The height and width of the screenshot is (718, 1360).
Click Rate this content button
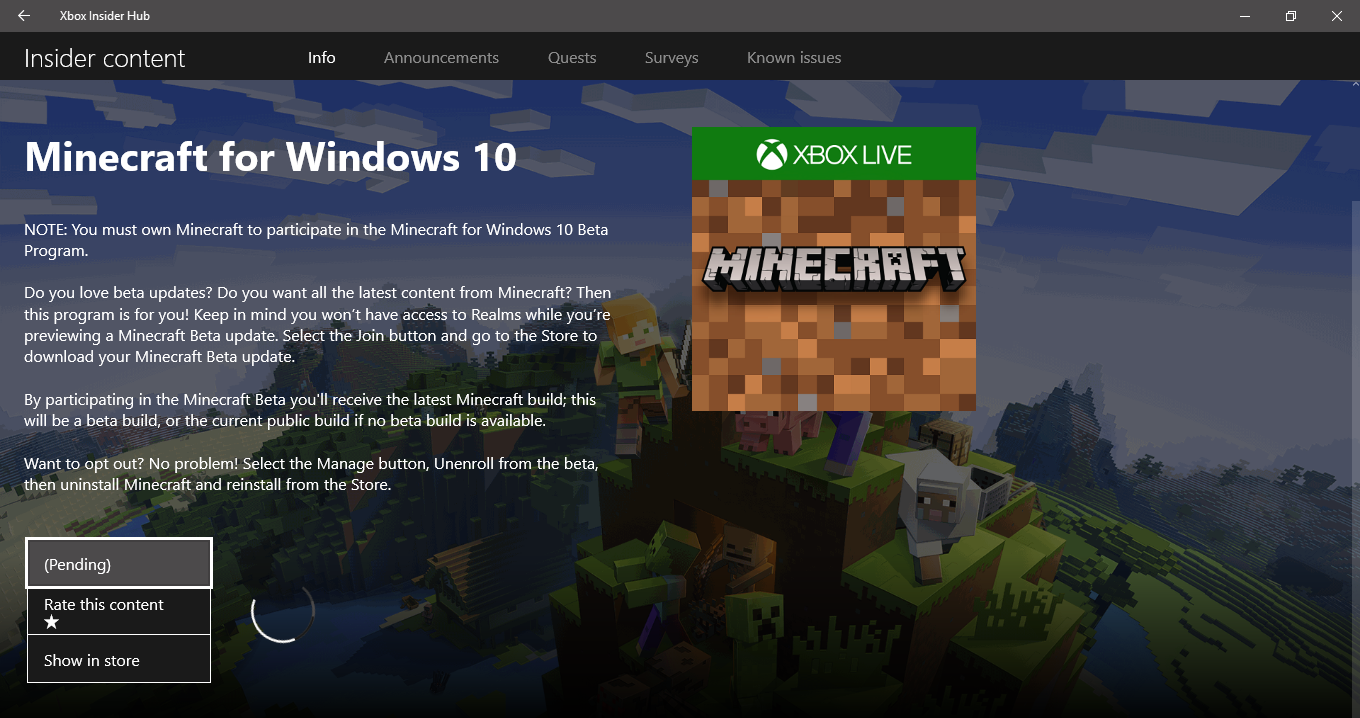pos(119,612)
